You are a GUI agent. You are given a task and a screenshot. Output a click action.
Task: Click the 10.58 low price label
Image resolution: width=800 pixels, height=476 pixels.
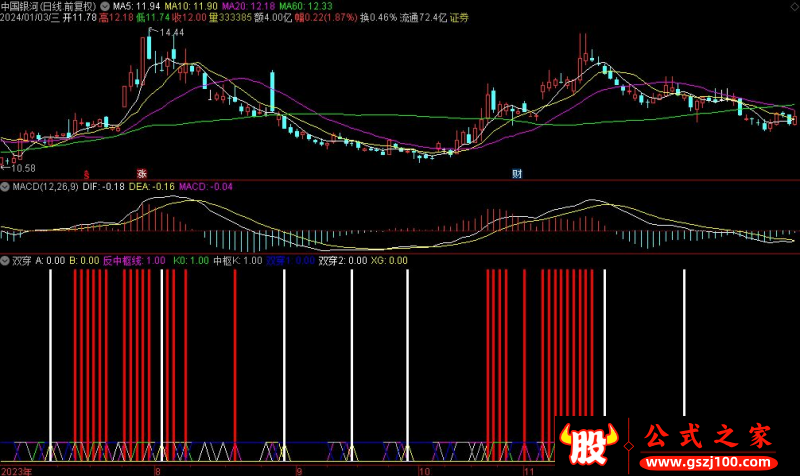click(23, 167)
